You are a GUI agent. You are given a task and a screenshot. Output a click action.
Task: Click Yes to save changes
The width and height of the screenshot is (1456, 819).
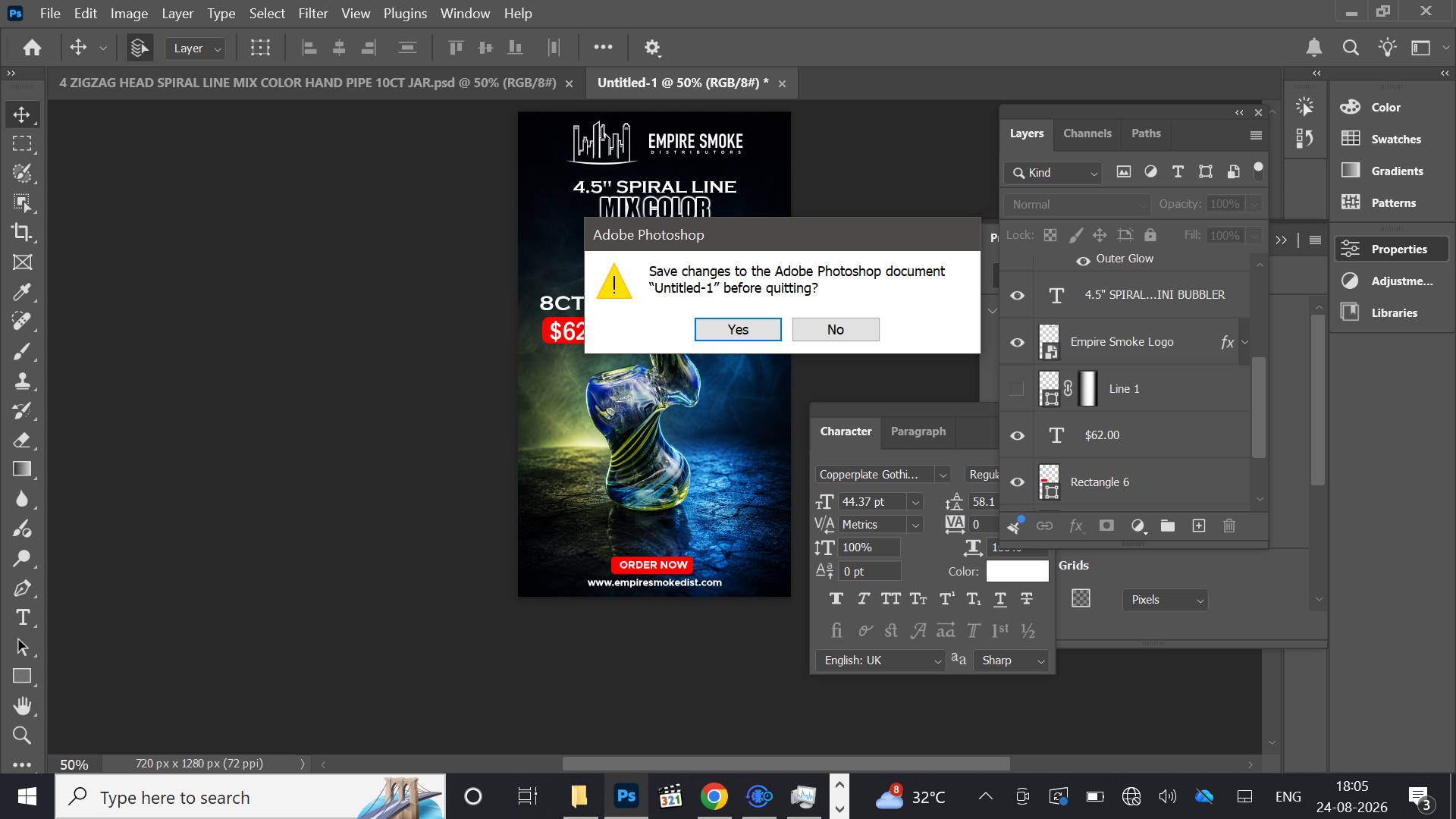(738, 330)
